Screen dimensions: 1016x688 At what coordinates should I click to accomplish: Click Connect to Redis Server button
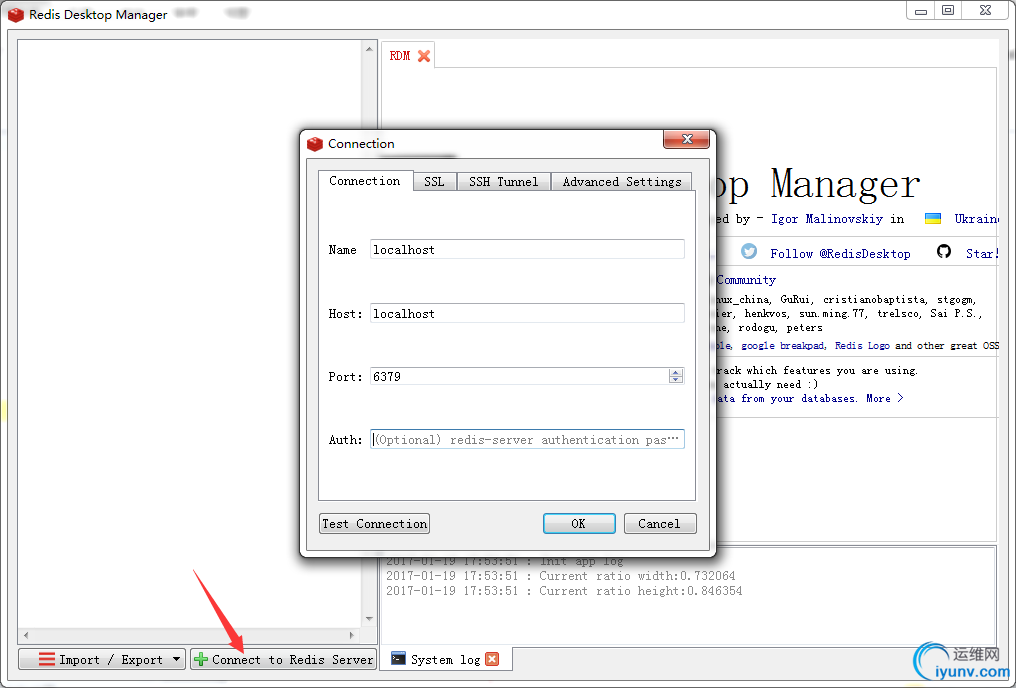[x=283, y=659]
